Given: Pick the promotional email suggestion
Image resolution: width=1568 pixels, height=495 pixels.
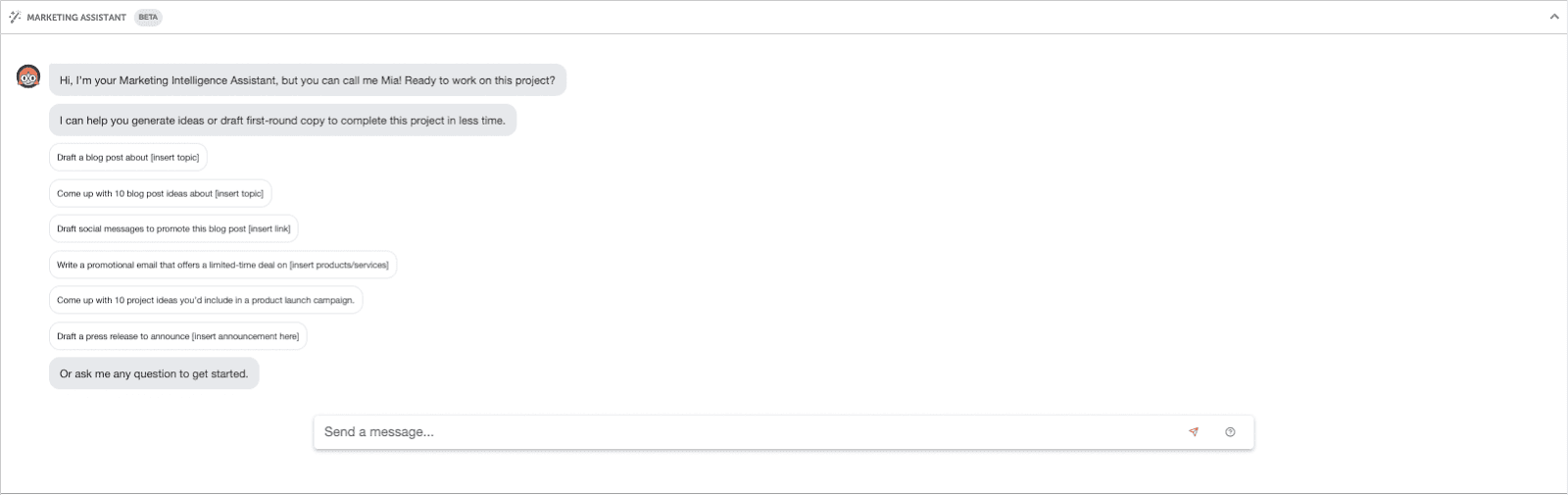Looking at the screenshot, I should coord(222,265).
